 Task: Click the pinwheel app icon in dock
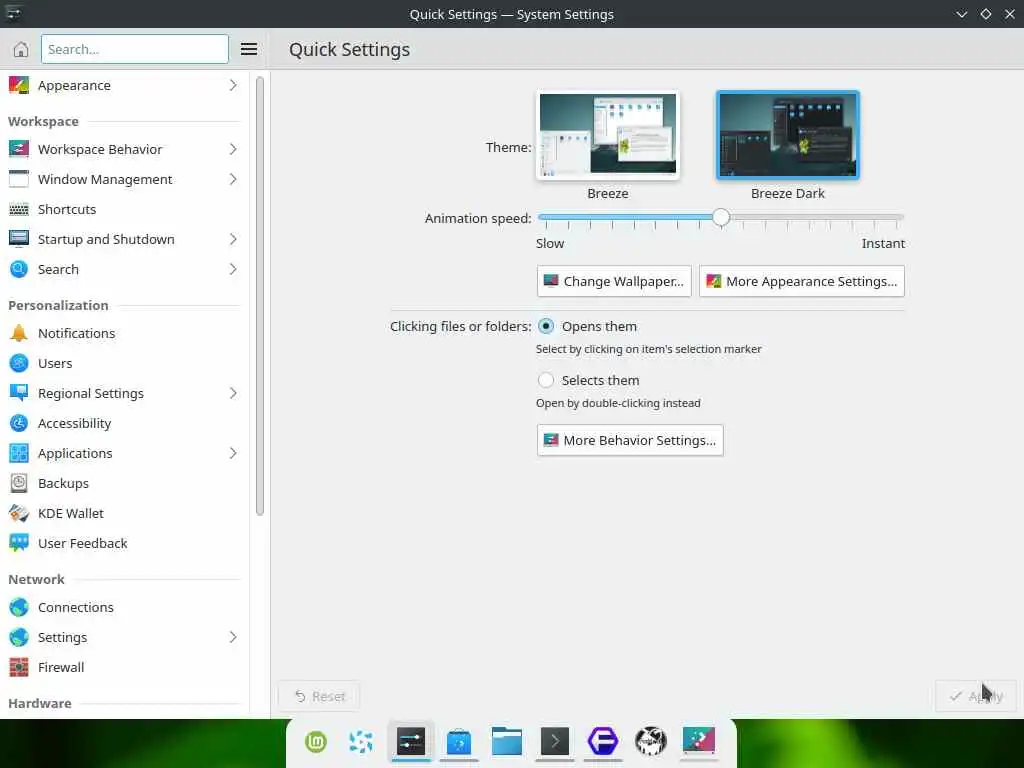pyautogui.click(x=360, y=742)
